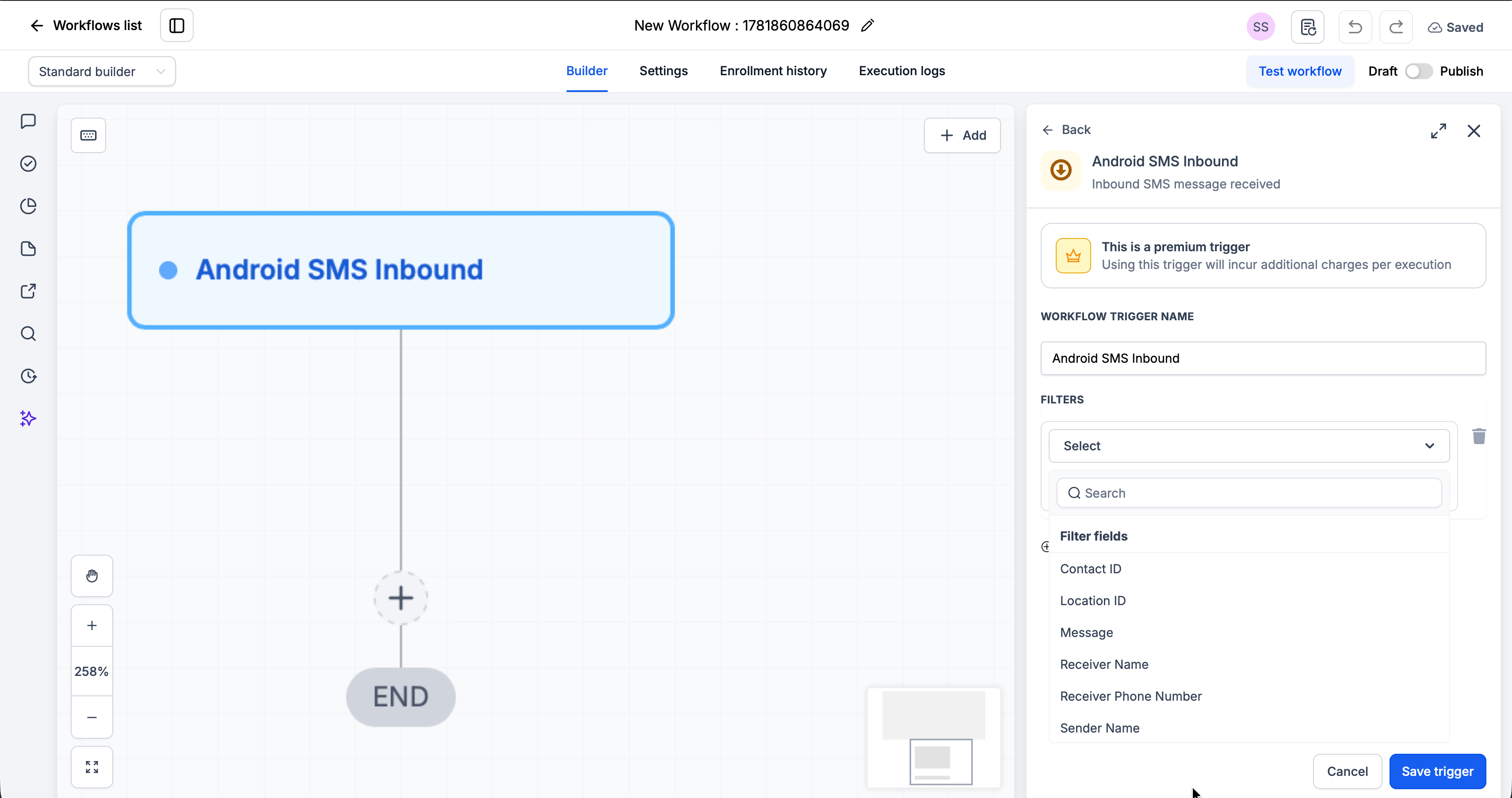1512x798 pixels.
Task: Toggle the Draft/Publish switch
Action: [1418, 72]
